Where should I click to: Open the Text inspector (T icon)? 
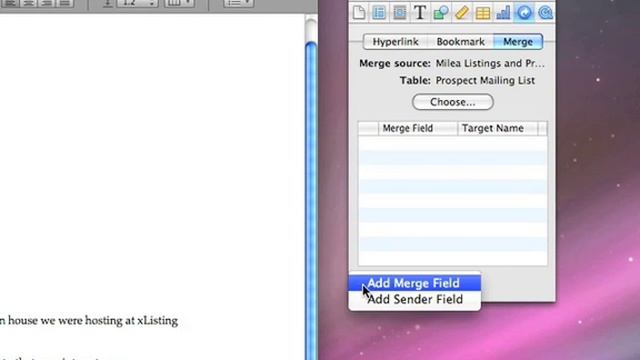click(420, 12)
